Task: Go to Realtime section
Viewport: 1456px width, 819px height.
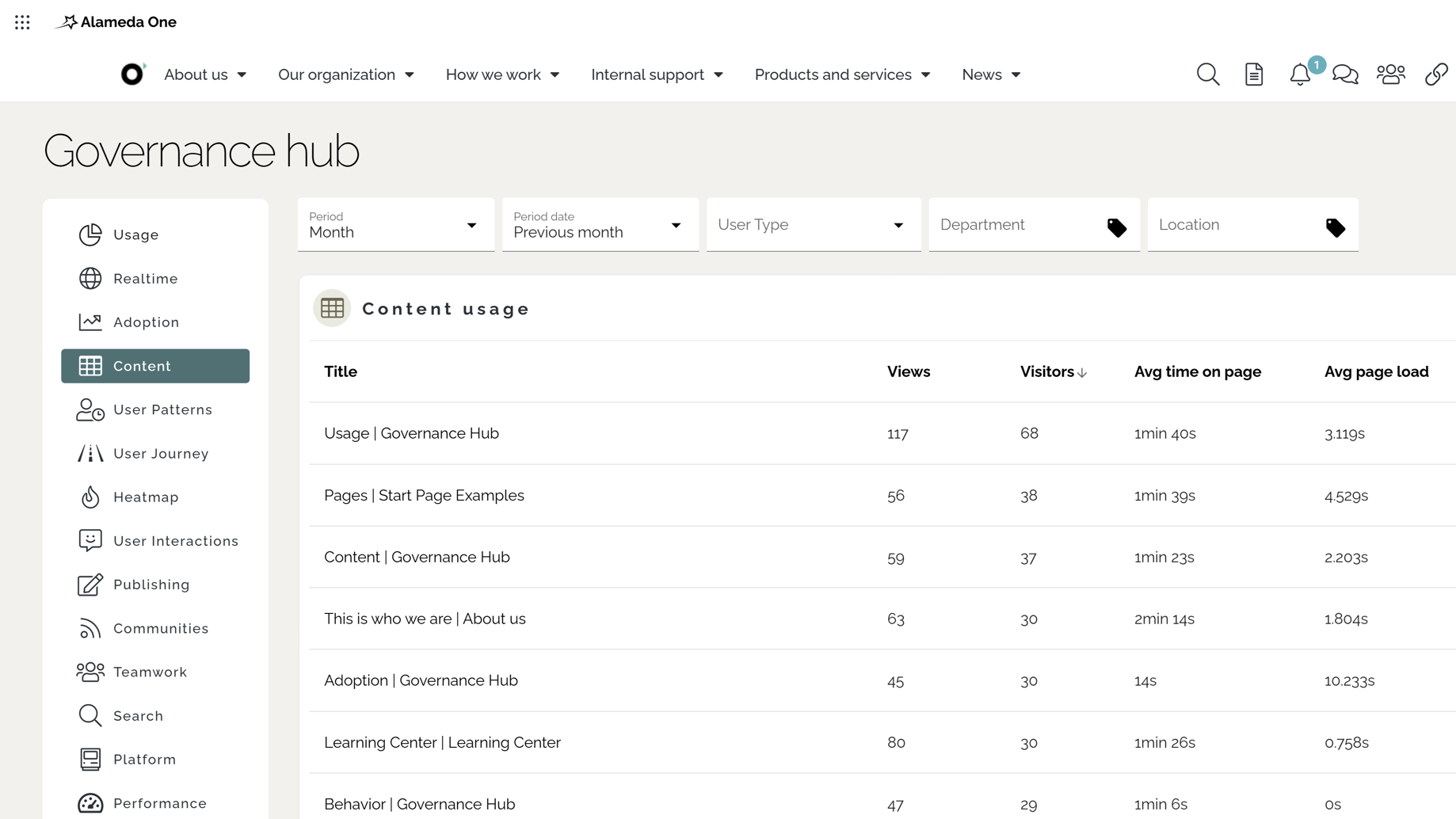Action: pos(155,278)
